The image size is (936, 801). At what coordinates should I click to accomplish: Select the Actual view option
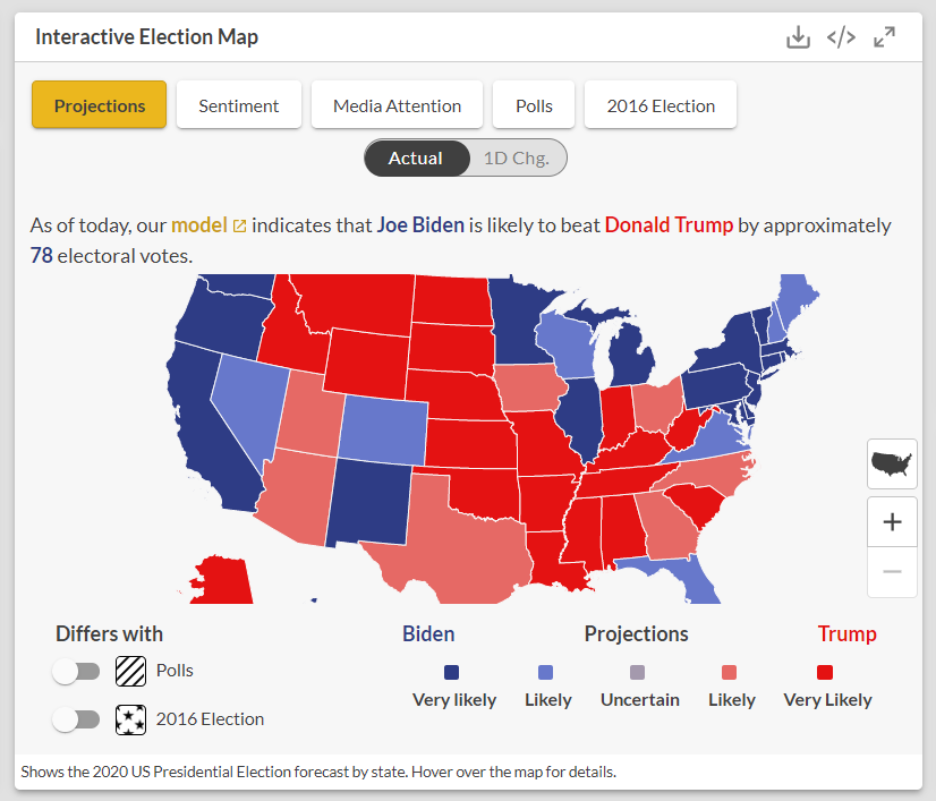point(416,158)
